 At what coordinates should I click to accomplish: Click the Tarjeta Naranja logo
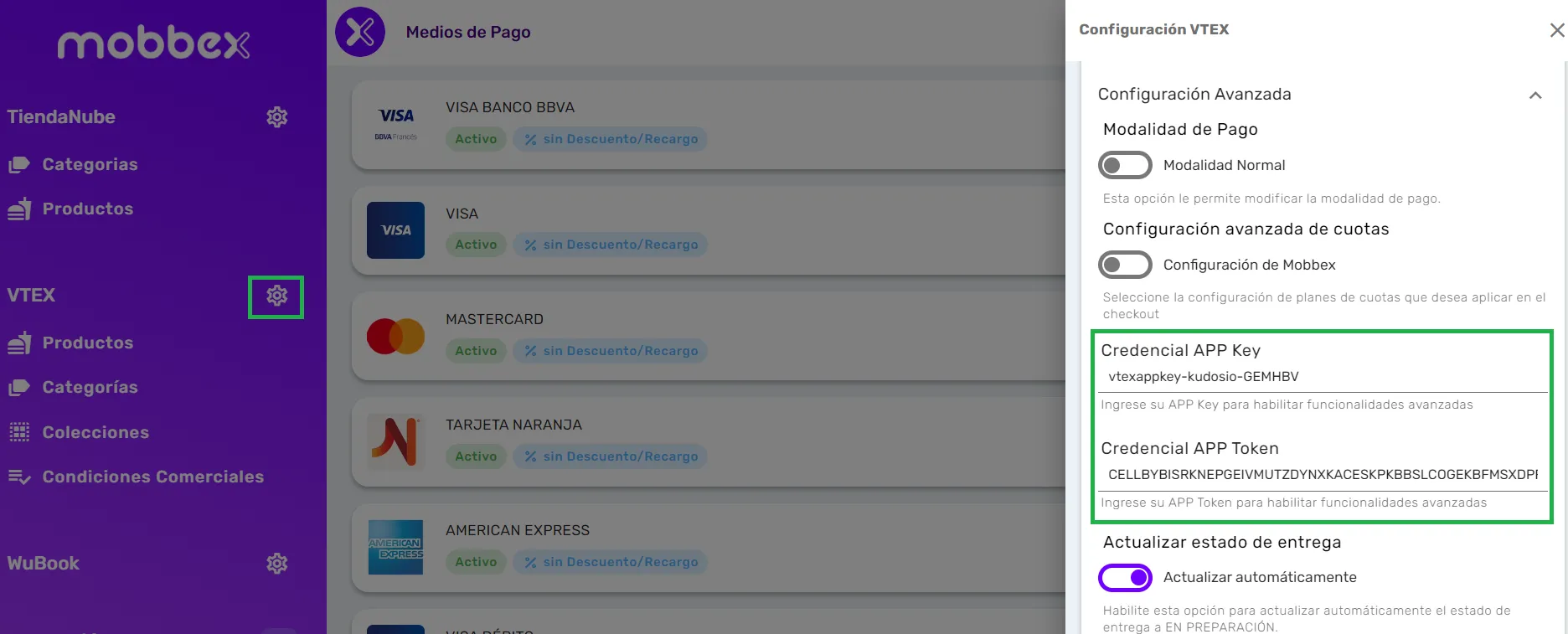[396, 441]
